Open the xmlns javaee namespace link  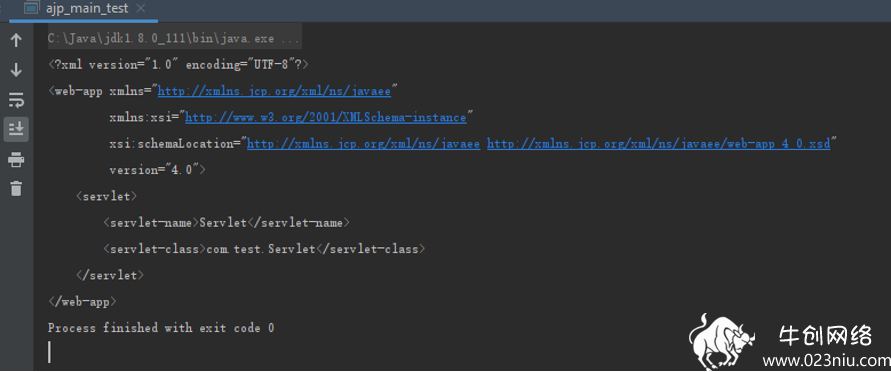pyautogui.click(x=274, y=91)
